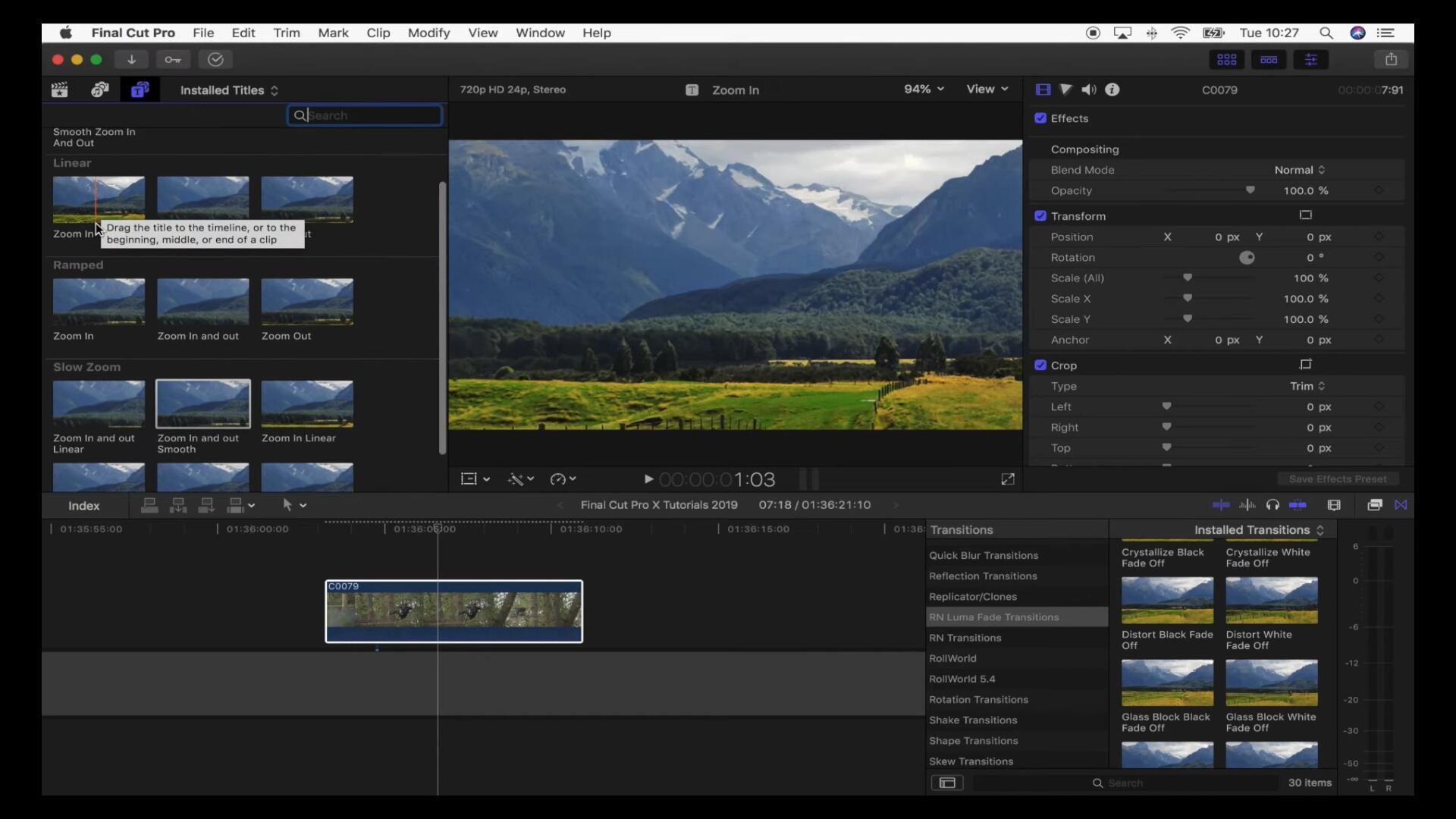The height and width of the screenshot is (819, 1456).
Task: Open the keyword editor key icon
Action: [173, 59]
